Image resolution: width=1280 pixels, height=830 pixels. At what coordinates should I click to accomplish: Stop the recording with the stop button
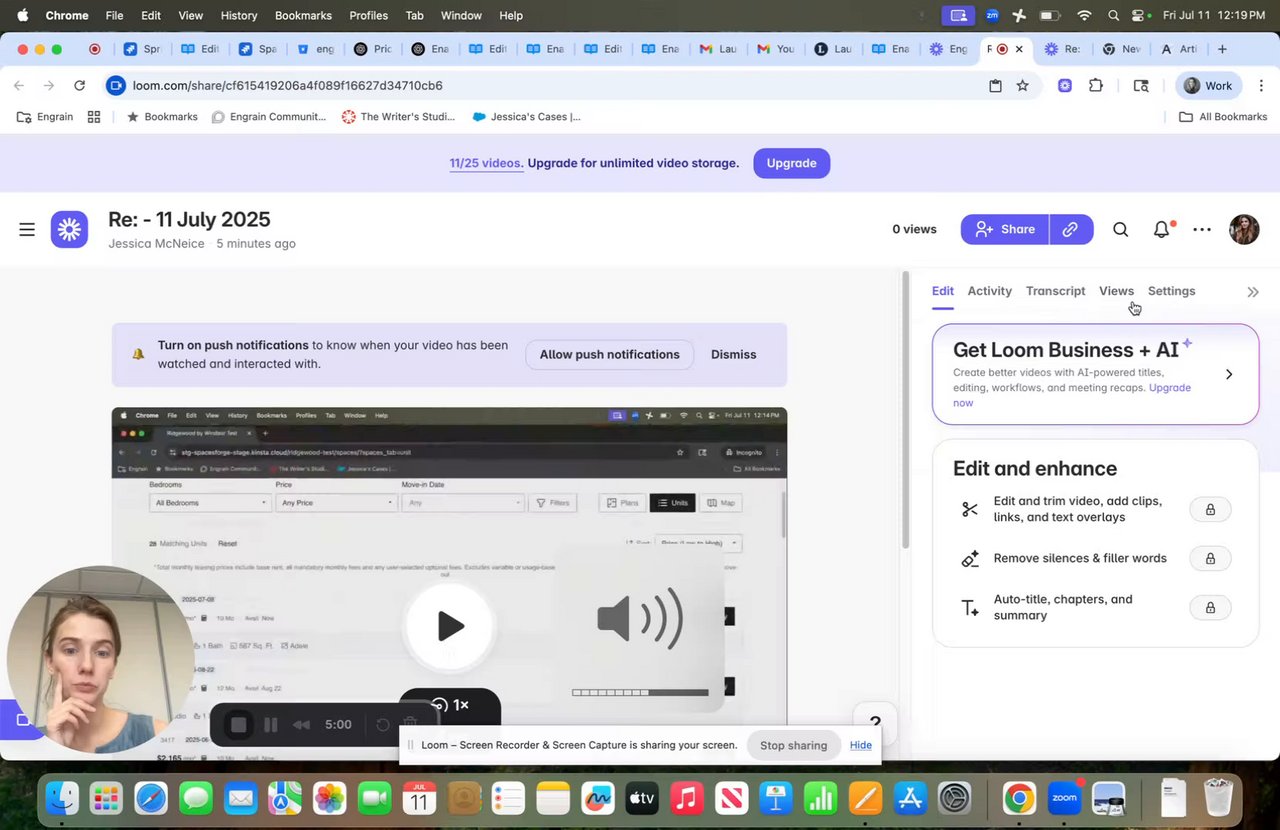tap(238, 725)
